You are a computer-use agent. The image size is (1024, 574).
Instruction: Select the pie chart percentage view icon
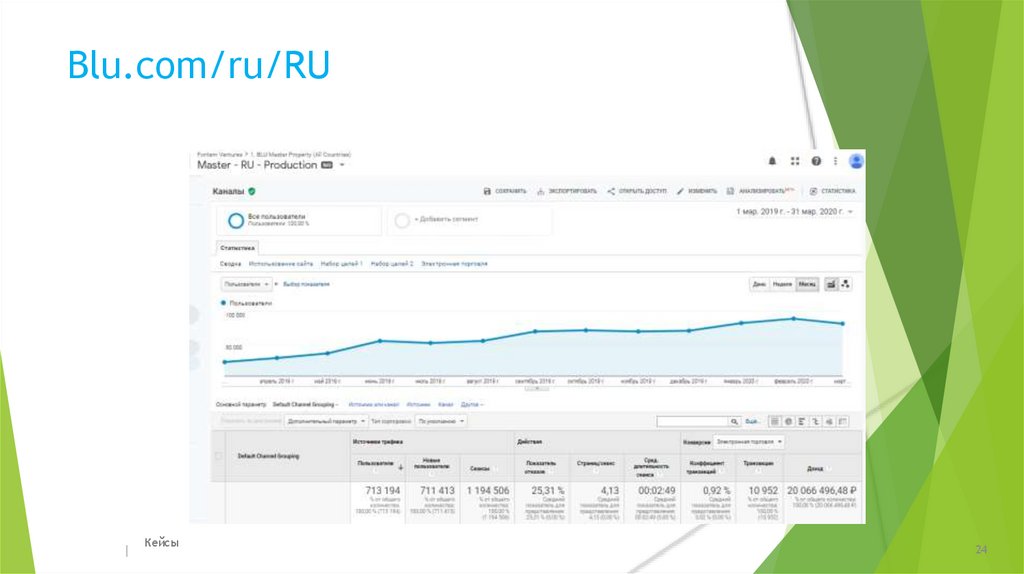pyautogui.click(x=788, y=422)
